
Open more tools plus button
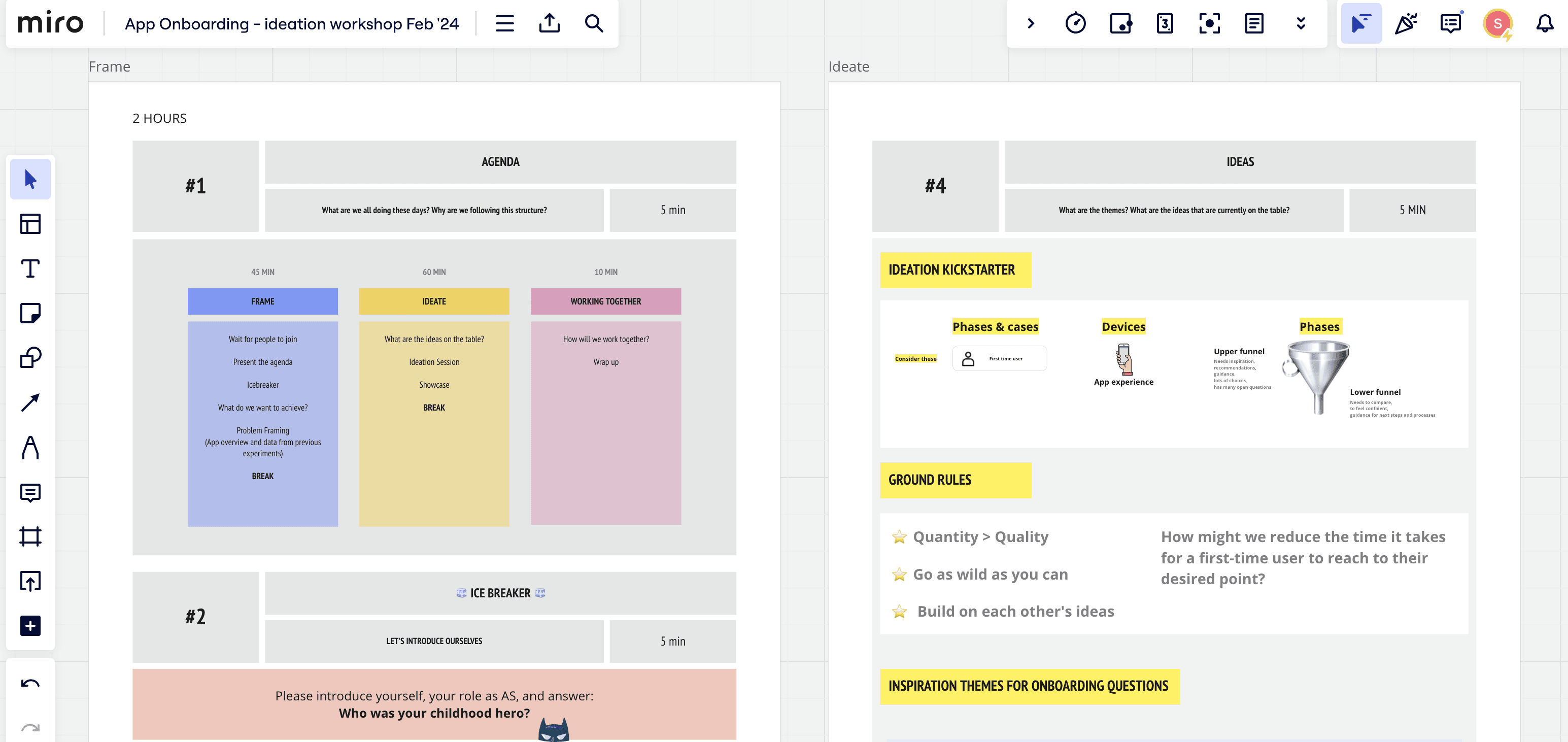tap(30, 626)
